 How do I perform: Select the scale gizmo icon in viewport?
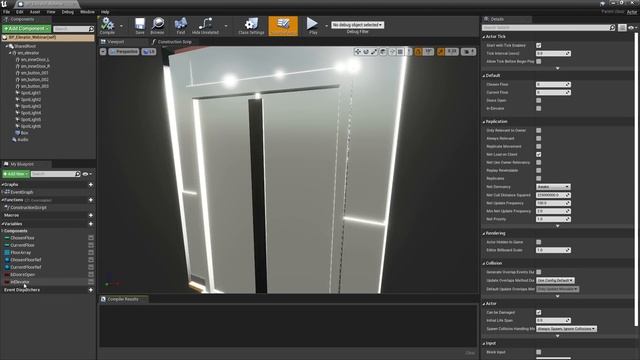pyautogui.click(x=374, y=51)
